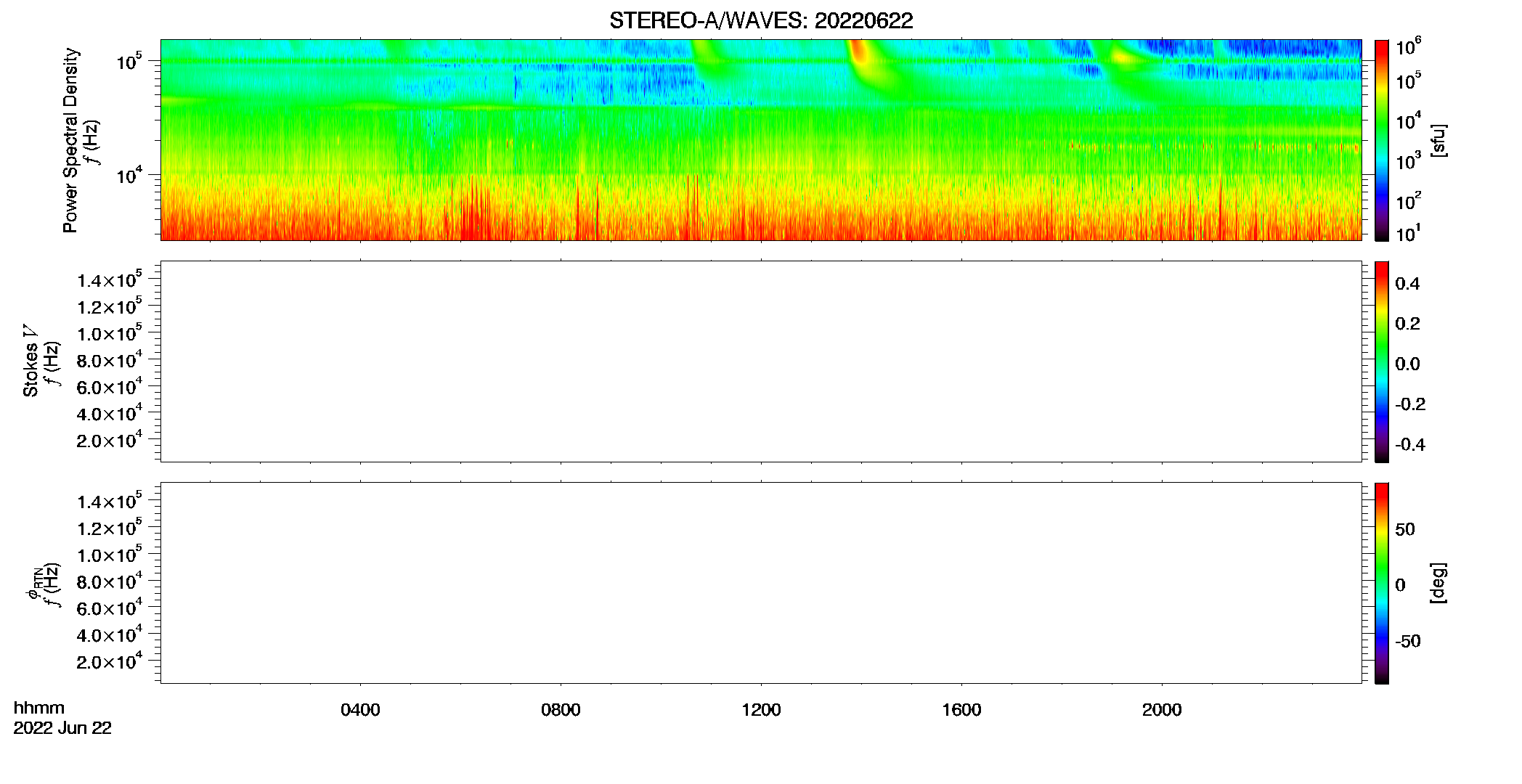The width and height of the screenshot is (1522, 784).
Task: Click the 1200 time tick label
Action: tap(761, 710)
